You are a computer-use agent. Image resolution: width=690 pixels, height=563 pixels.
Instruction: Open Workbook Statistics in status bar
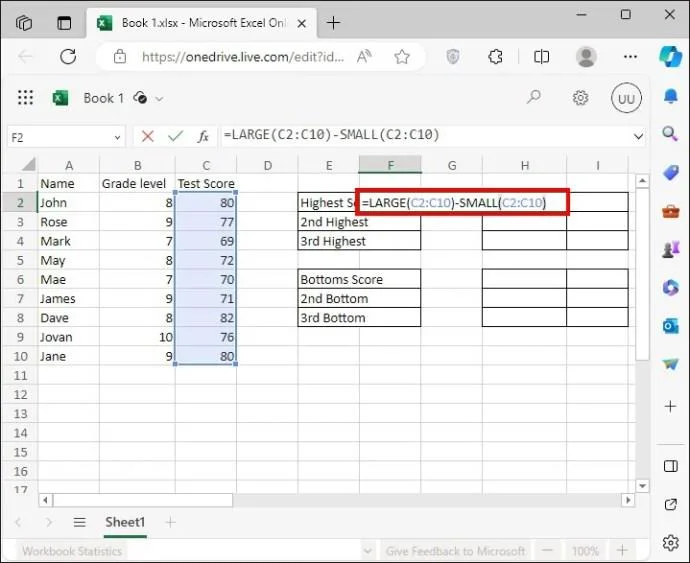pyautogui.click(x=72, y=551)
